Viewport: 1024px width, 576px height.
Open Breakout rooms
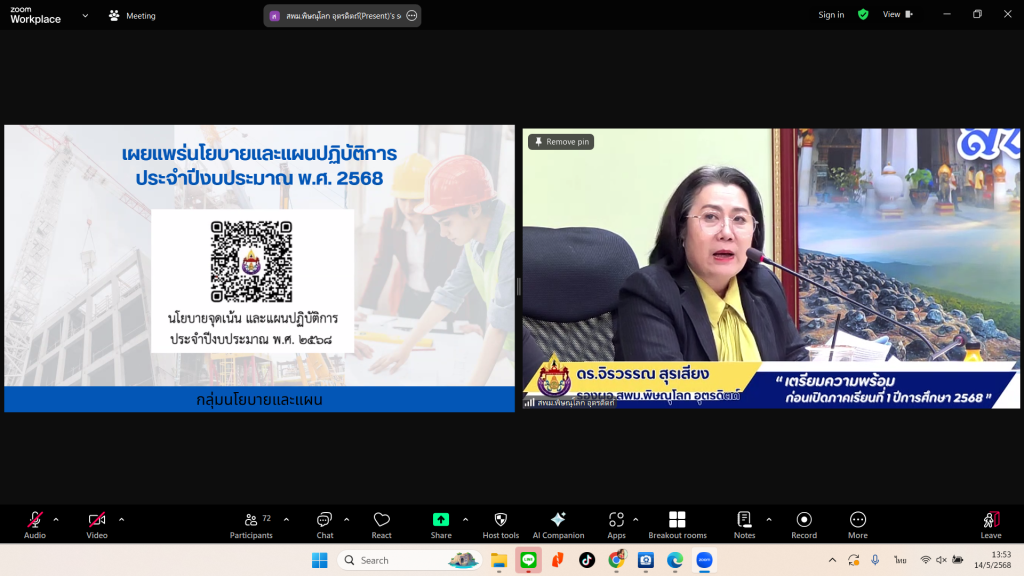point(677,524)
